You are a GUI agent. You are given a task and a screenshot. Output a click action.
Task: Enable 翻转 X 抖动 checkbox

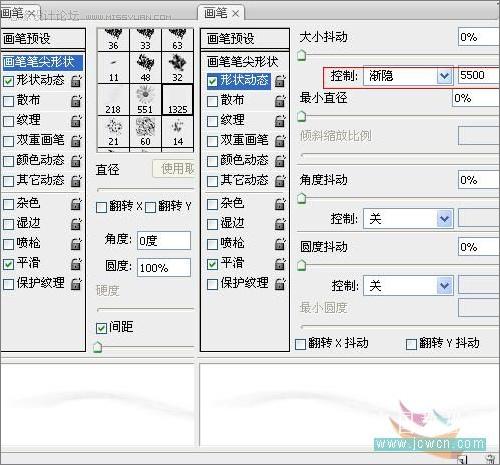pyautogui.click(x=300, y=344)
